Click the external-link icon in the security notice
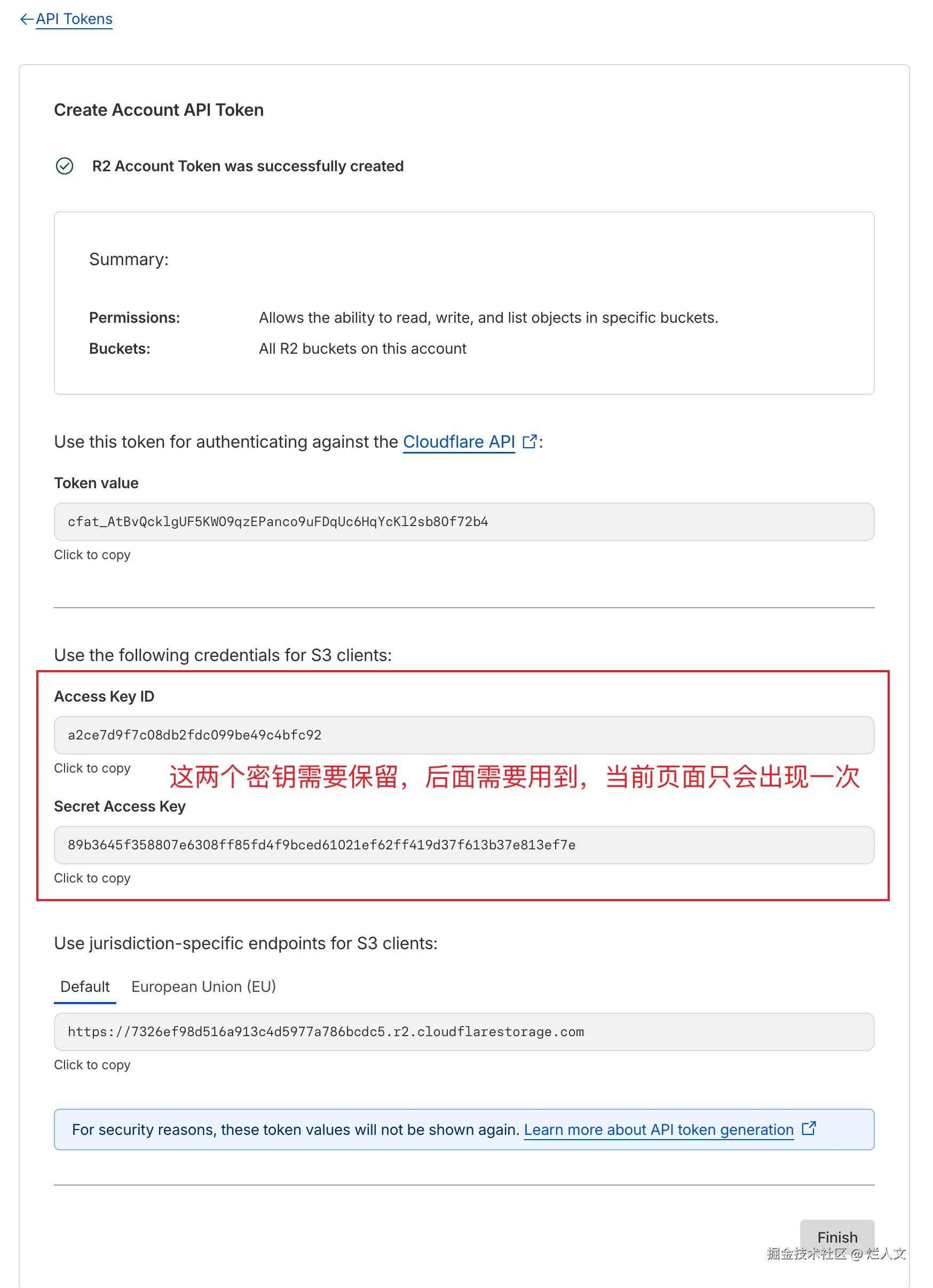933x1288 pixels. click(809, 1128)
